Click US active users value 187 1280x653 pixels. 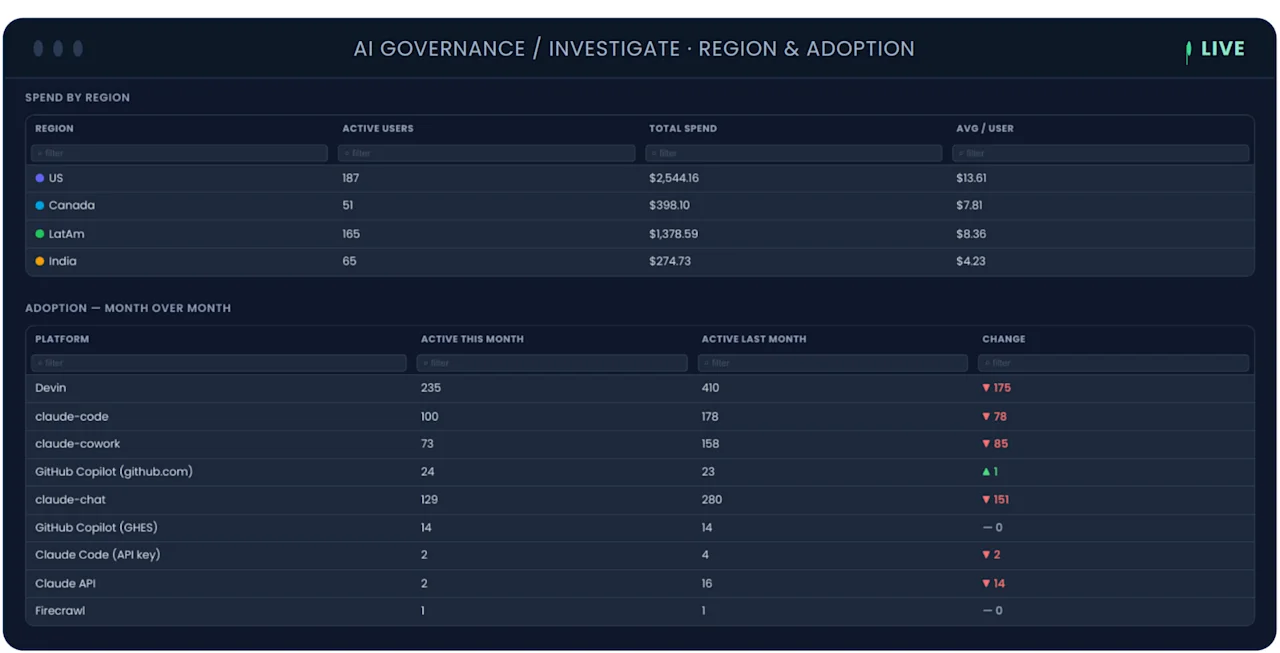[350, 178]
